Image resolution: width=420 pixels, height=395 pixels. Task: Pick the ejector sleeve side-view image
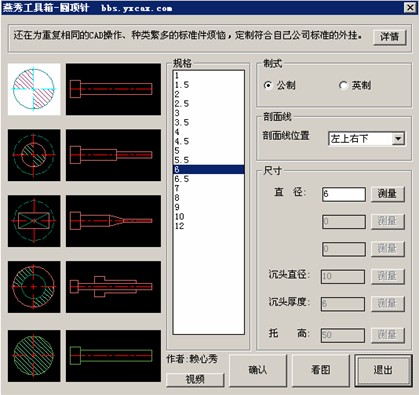point(113,287)
